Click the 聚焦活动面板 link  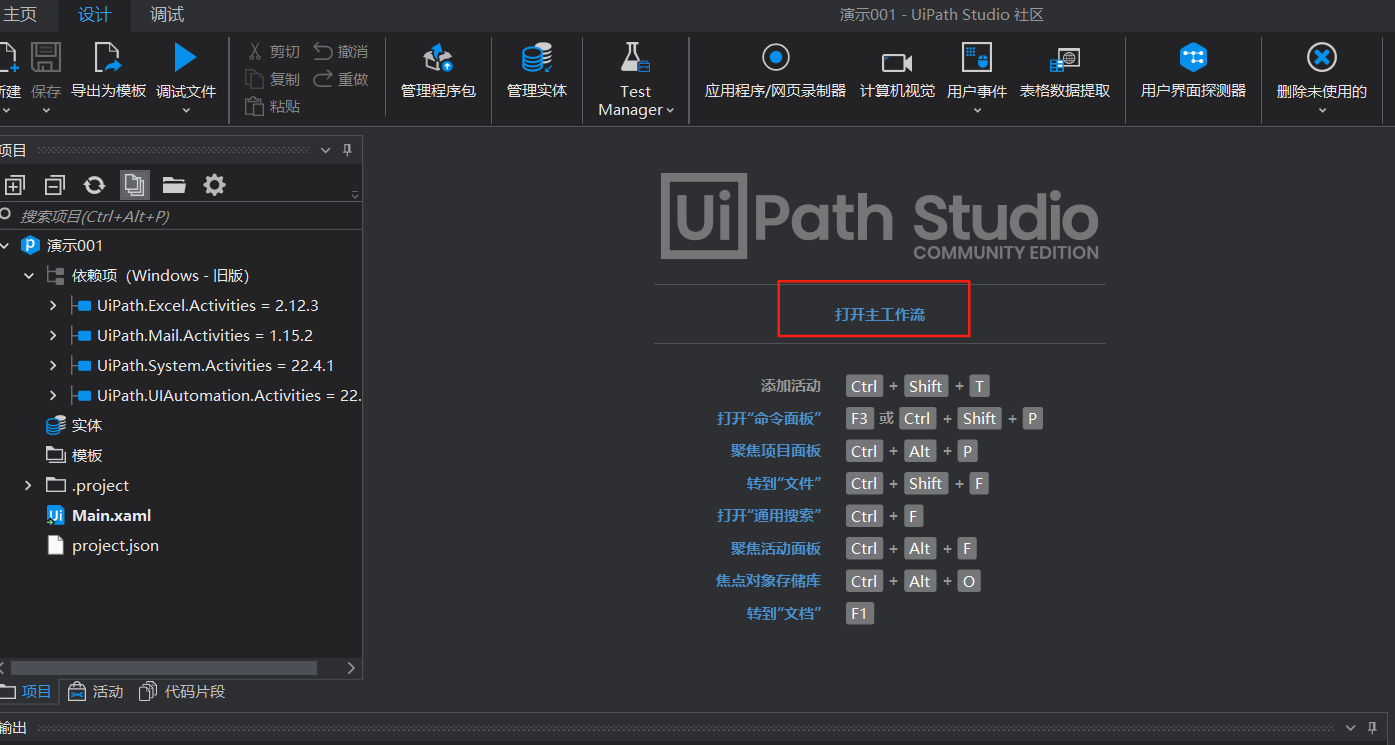(776, 548)
